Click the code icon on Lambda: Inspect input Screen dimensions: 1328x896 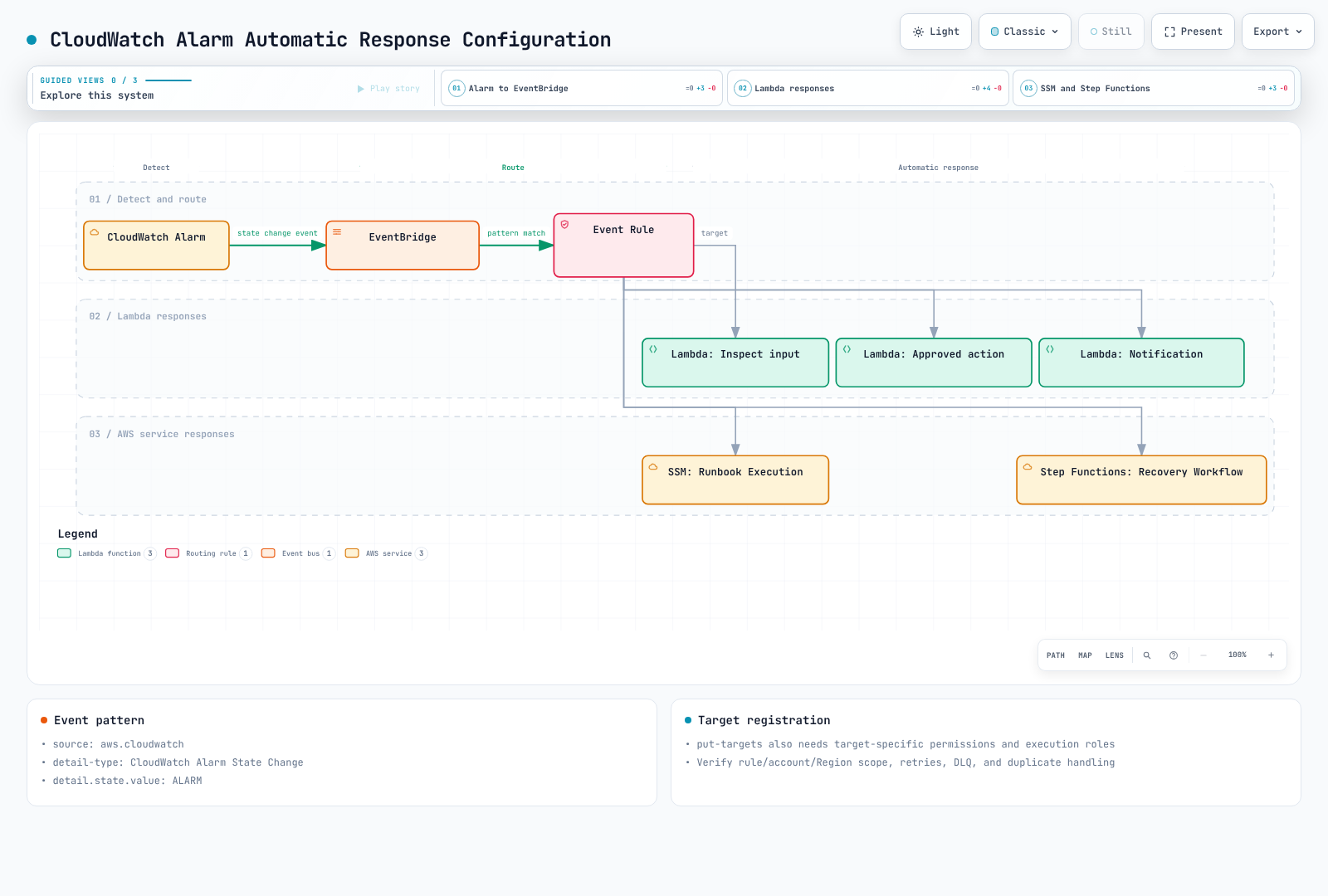coord(653,349)
